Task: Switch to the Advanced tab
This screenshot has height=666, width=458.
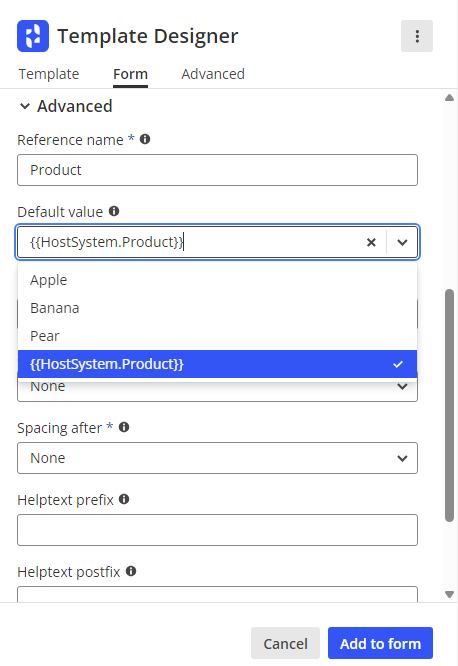Action: [213, 74]
